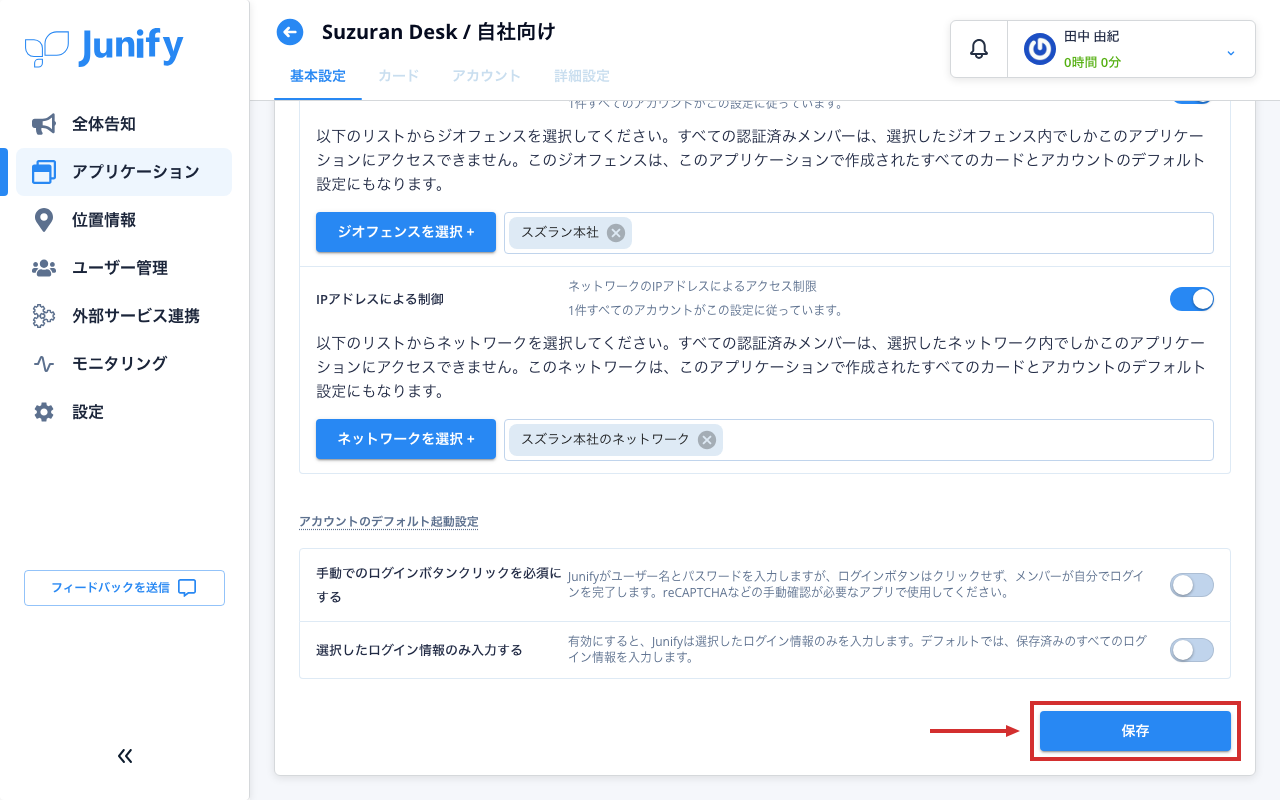Open 外部サービス連携 menu item
The width and height of the screenshot is (1280, 800).
[124, 316]
